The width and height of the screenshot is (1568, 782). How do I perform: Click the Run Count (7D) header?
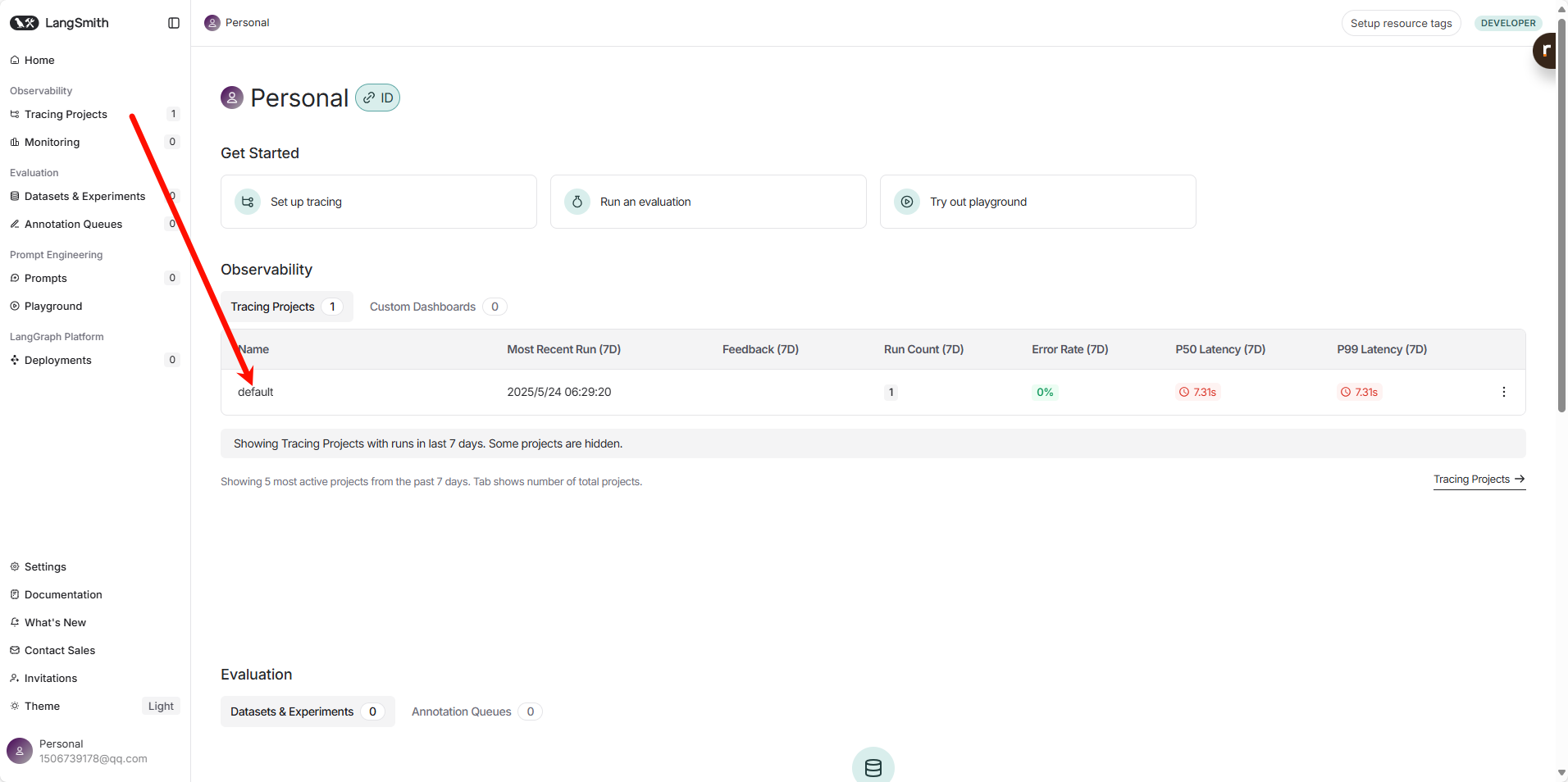pyautogui.click(x=923, y=349)
